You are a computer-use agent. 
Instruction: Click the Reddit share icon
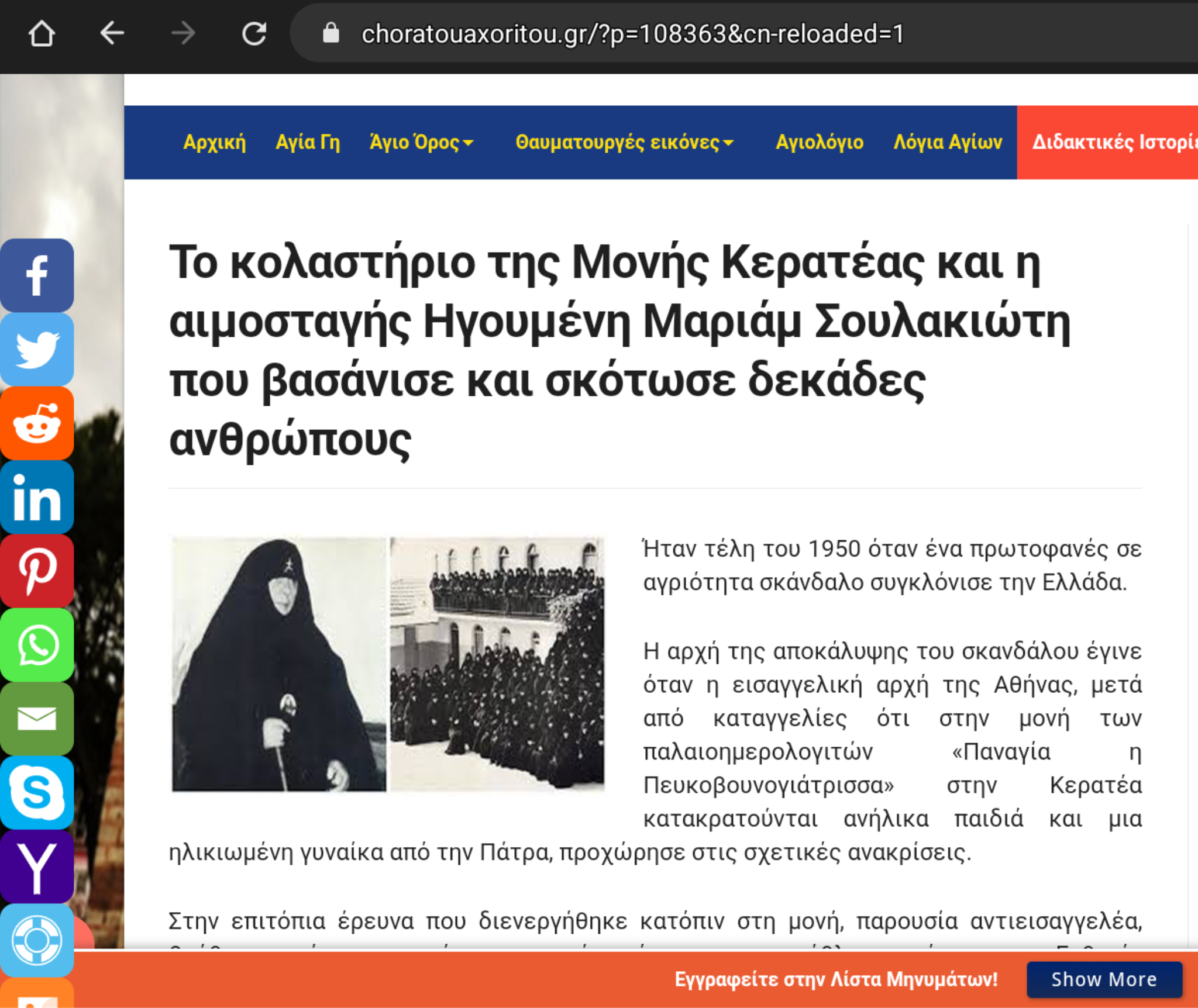(37, 423)
